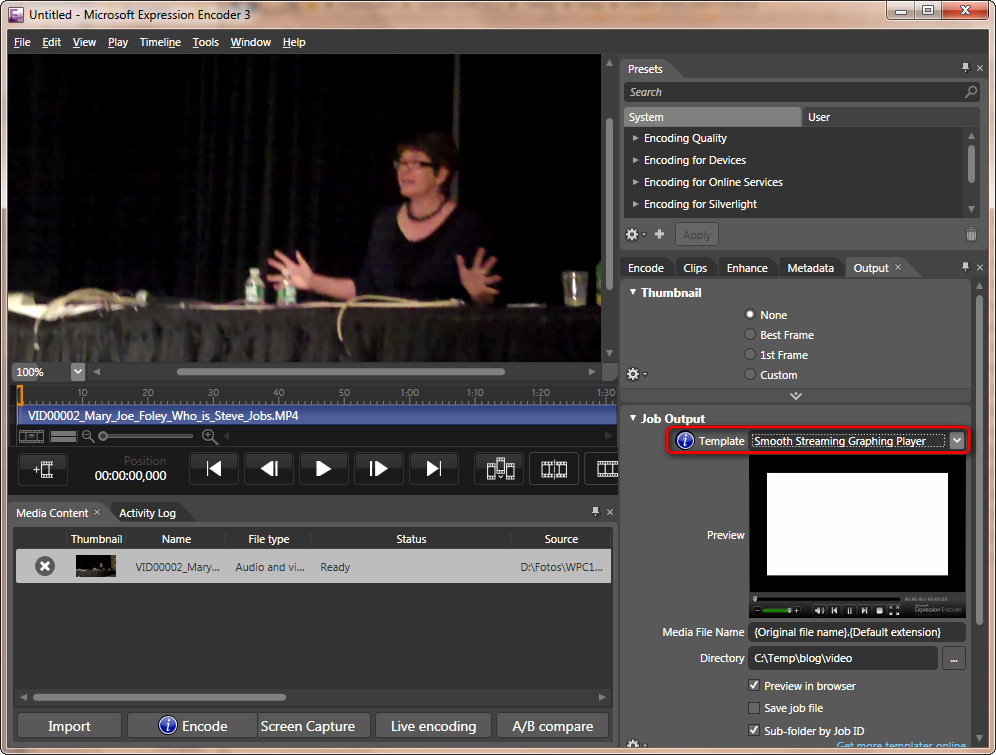Click the Live encoding button
Viewport: 996px width, 755px height.
[433, 726]
